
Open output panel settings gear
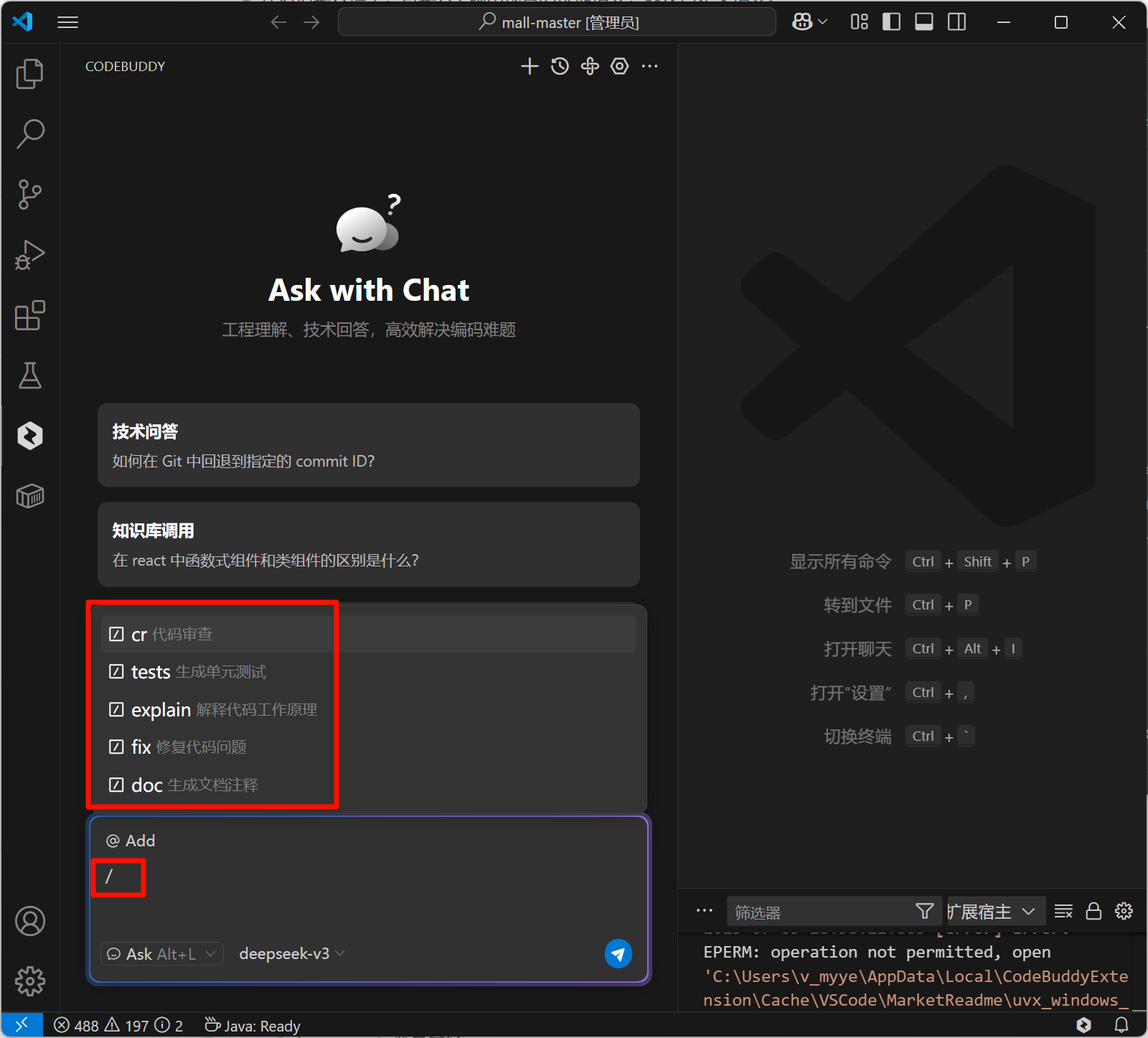point(1124,912)
